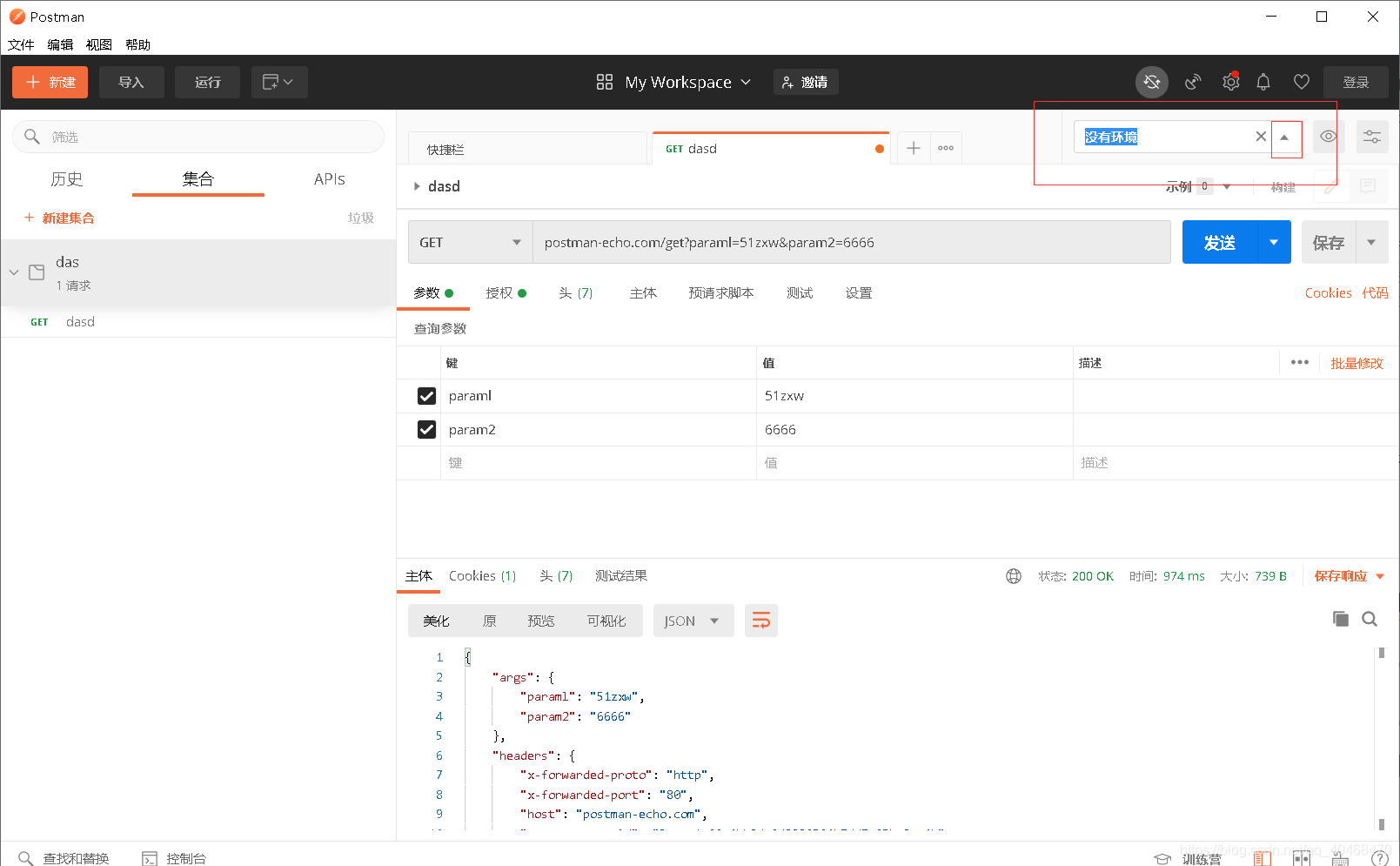Screen dimensions: 1400x866
Task: Open the response Cookies (1) tab
Action: point(482,576)
